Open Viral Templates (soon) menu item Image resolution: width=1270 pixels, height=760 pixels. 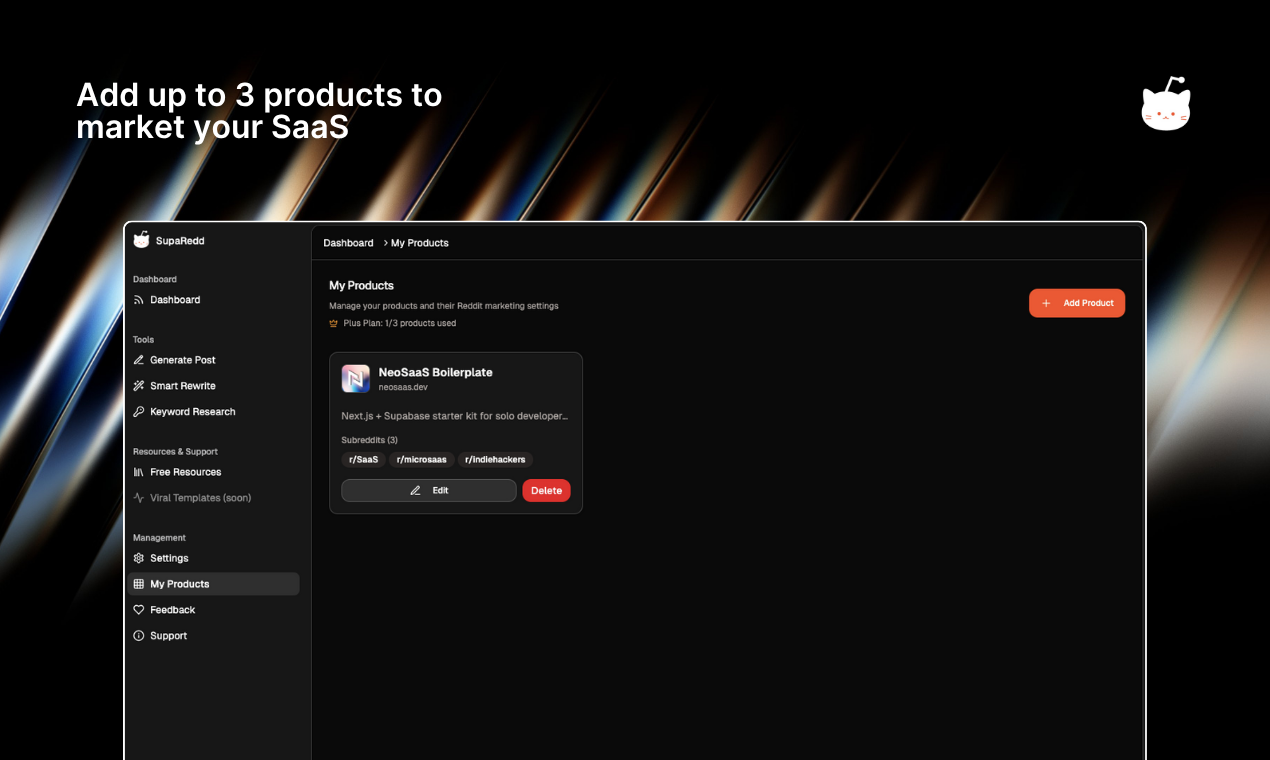(200, 498)
